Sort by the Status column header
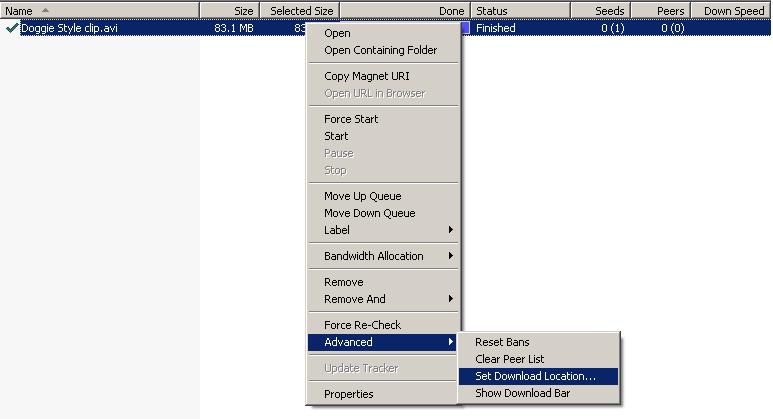 pyautogui.click(x=520, y=11)
